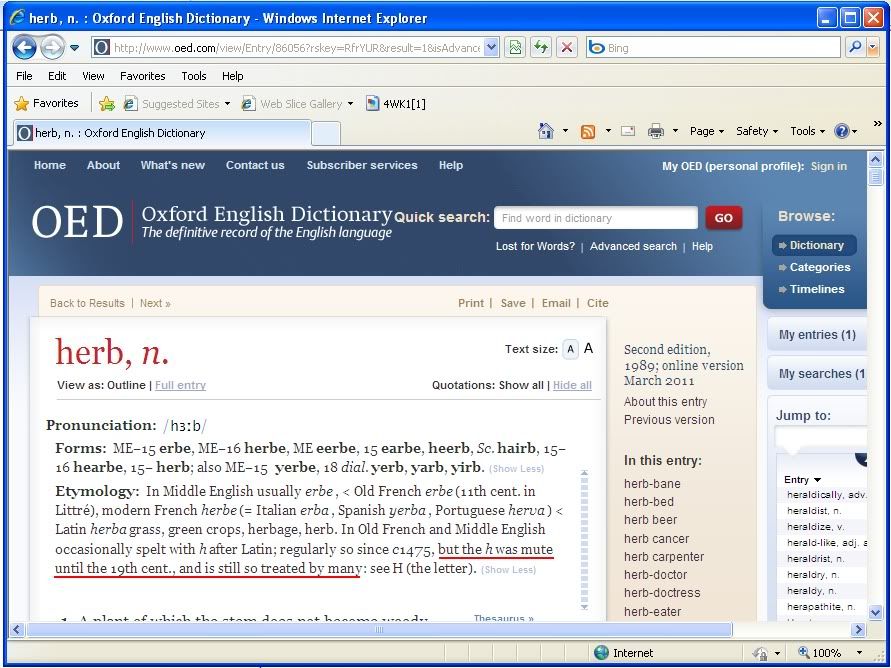Viewport: 891px width, 668px height.
Task: Open the Edit menu
Action: tap(57, 76)
